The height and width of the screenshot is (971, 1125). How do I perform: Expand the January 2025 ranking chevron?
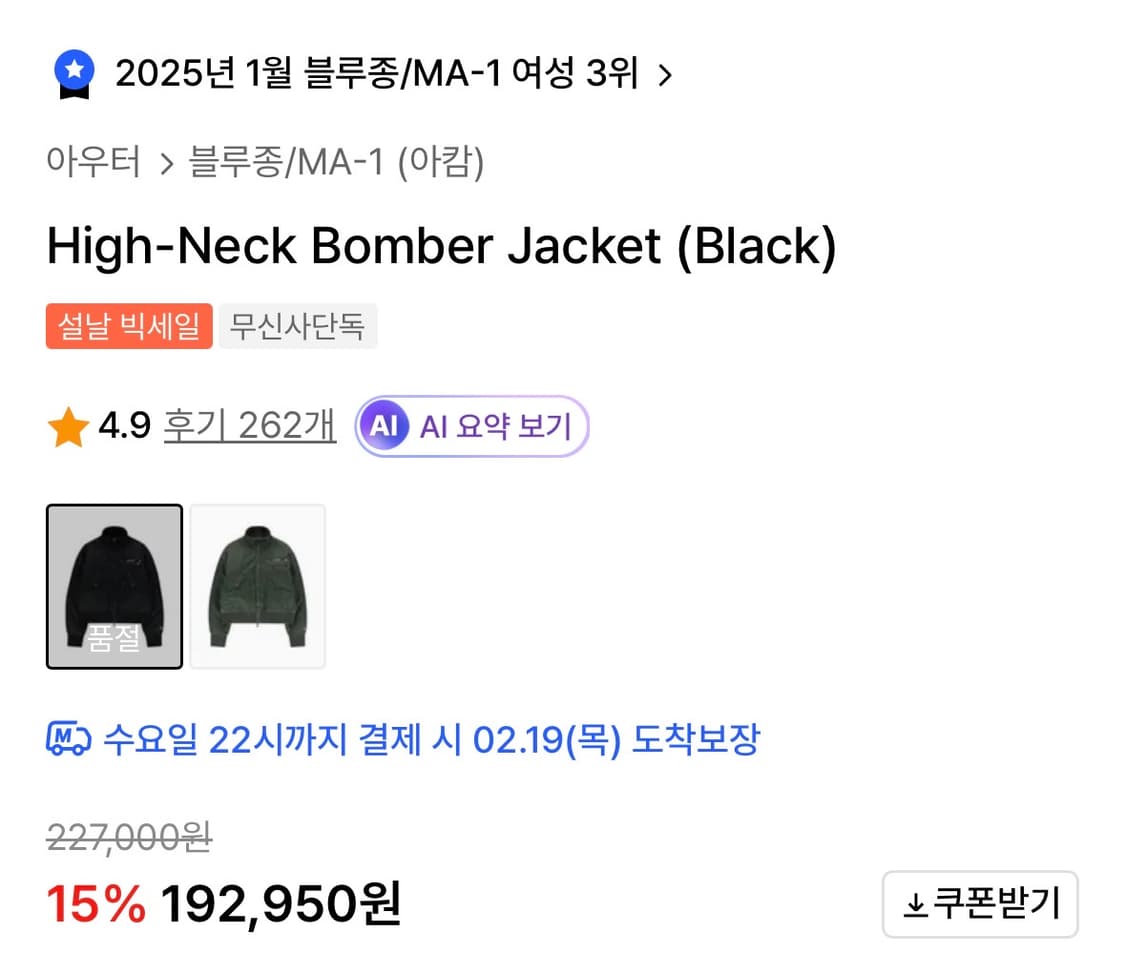pos(665,73)
